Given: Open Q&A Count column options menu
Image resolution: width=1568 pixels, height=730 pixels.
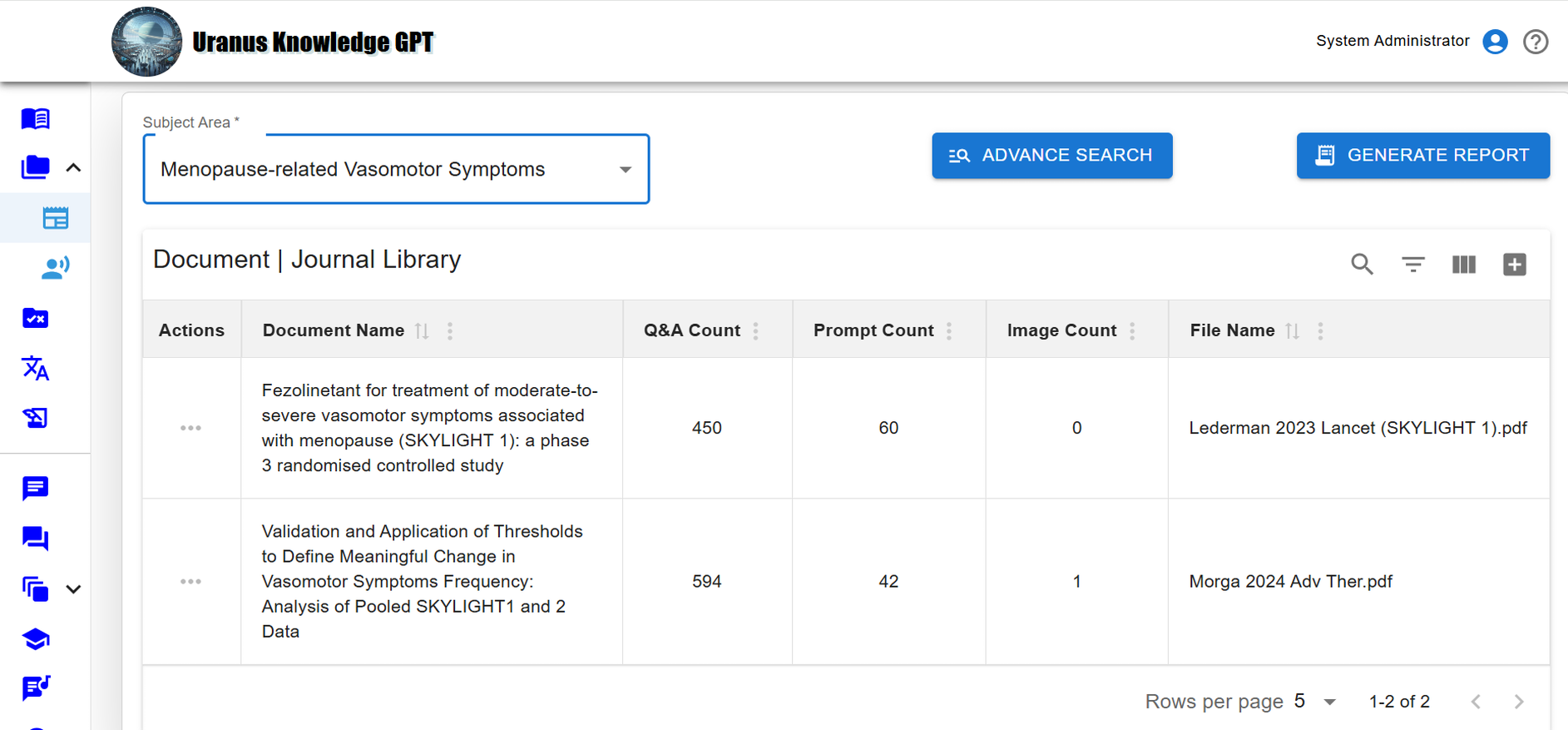Looking at the screenshot, I should coord(756,330).
